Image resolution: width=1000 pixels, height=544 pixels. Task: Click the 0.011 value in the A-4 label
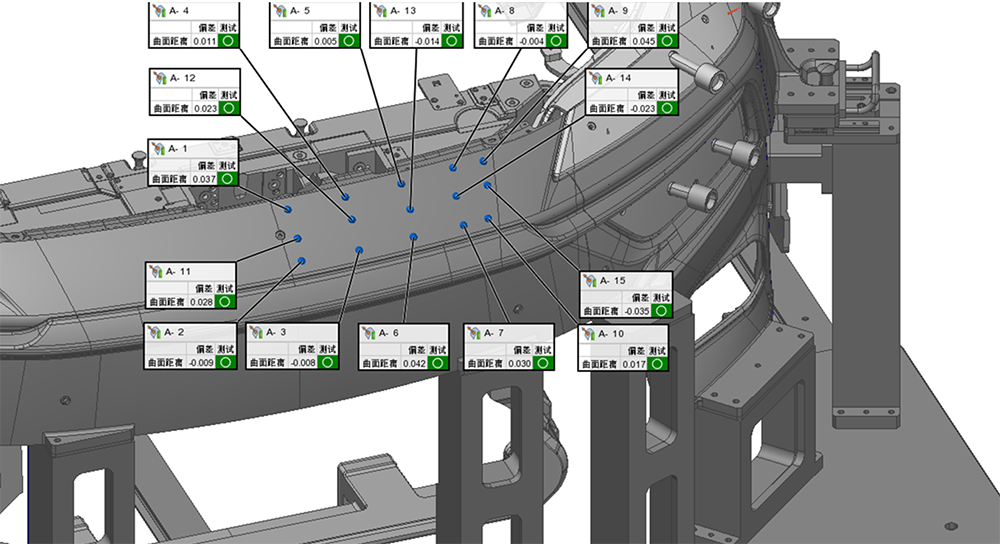click(x=203, y=41)
